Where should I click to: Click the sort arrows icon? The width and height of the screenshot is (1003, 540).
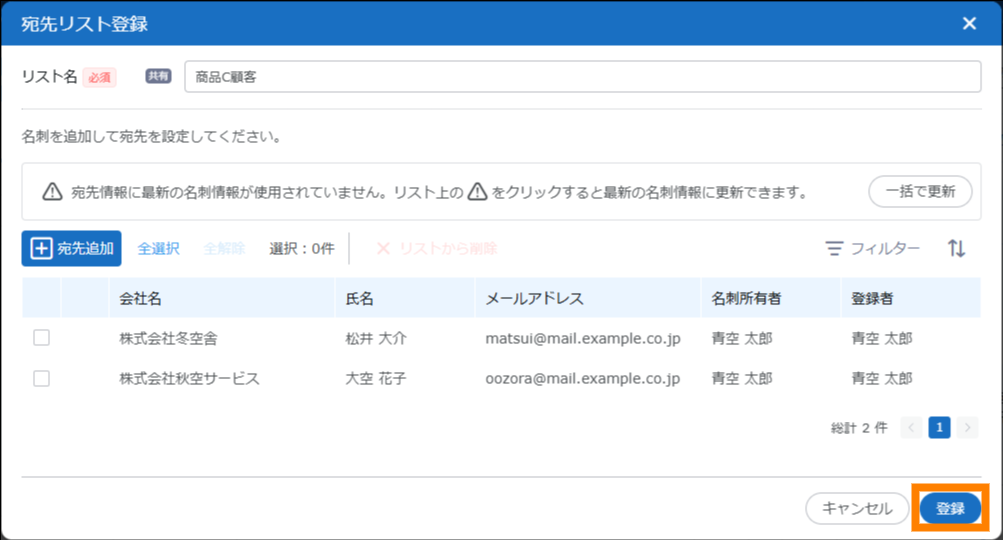pyautogui.click(x=957, y=249)
